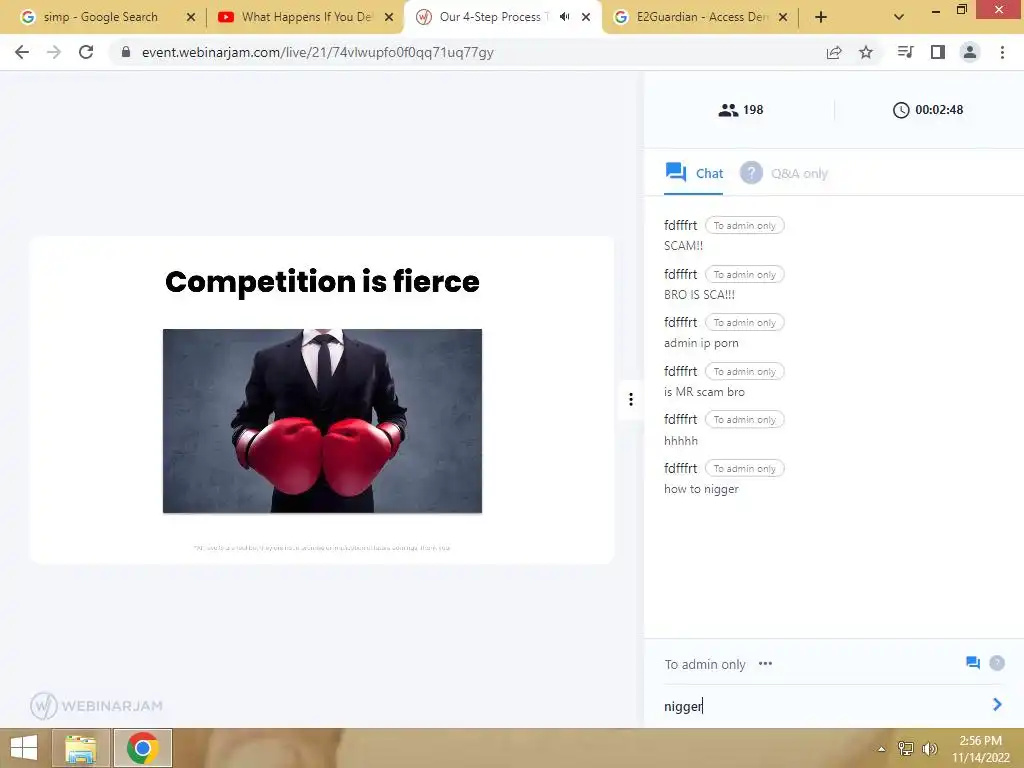
Task: Open the media controls icon in toolbar
Action: pos(905,52)
